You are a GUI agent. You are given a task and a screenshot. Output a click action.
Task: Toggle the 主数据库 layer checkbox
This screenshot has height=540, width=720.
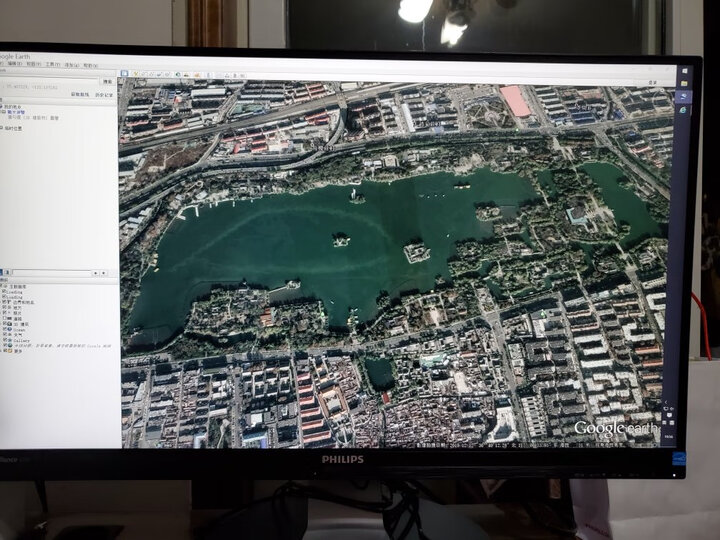pyautogui.click(x=1, y=286)
